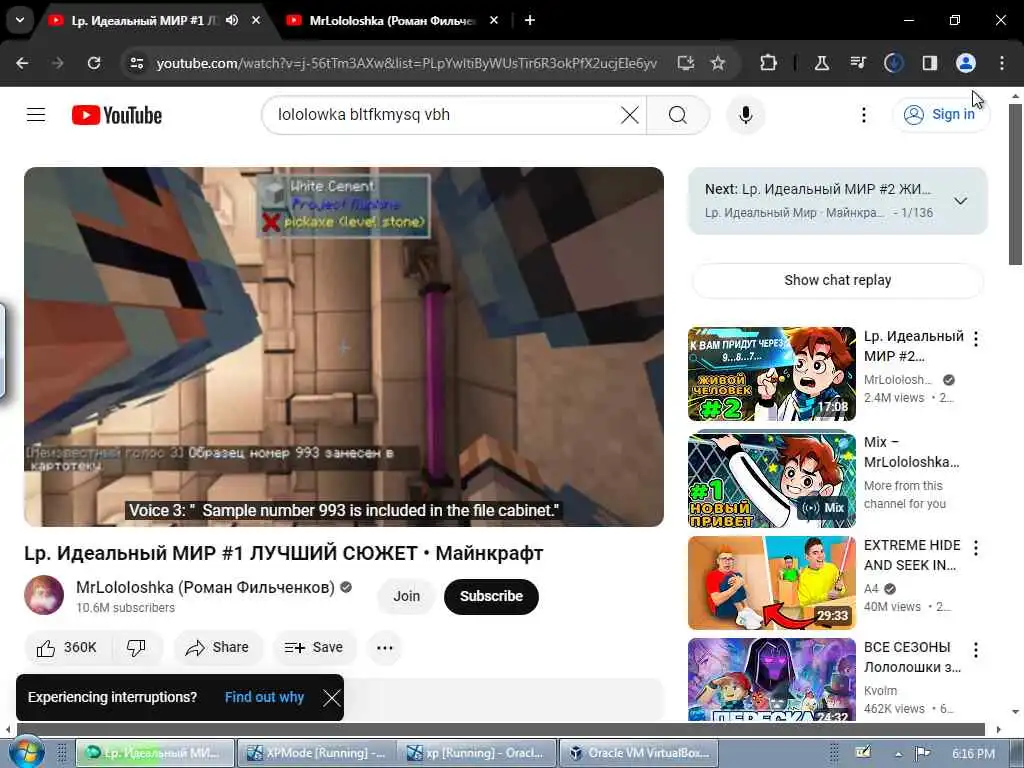The image size is (1024, 768).
Task: Open Action Center flag icon
Action: coord(922,753)
